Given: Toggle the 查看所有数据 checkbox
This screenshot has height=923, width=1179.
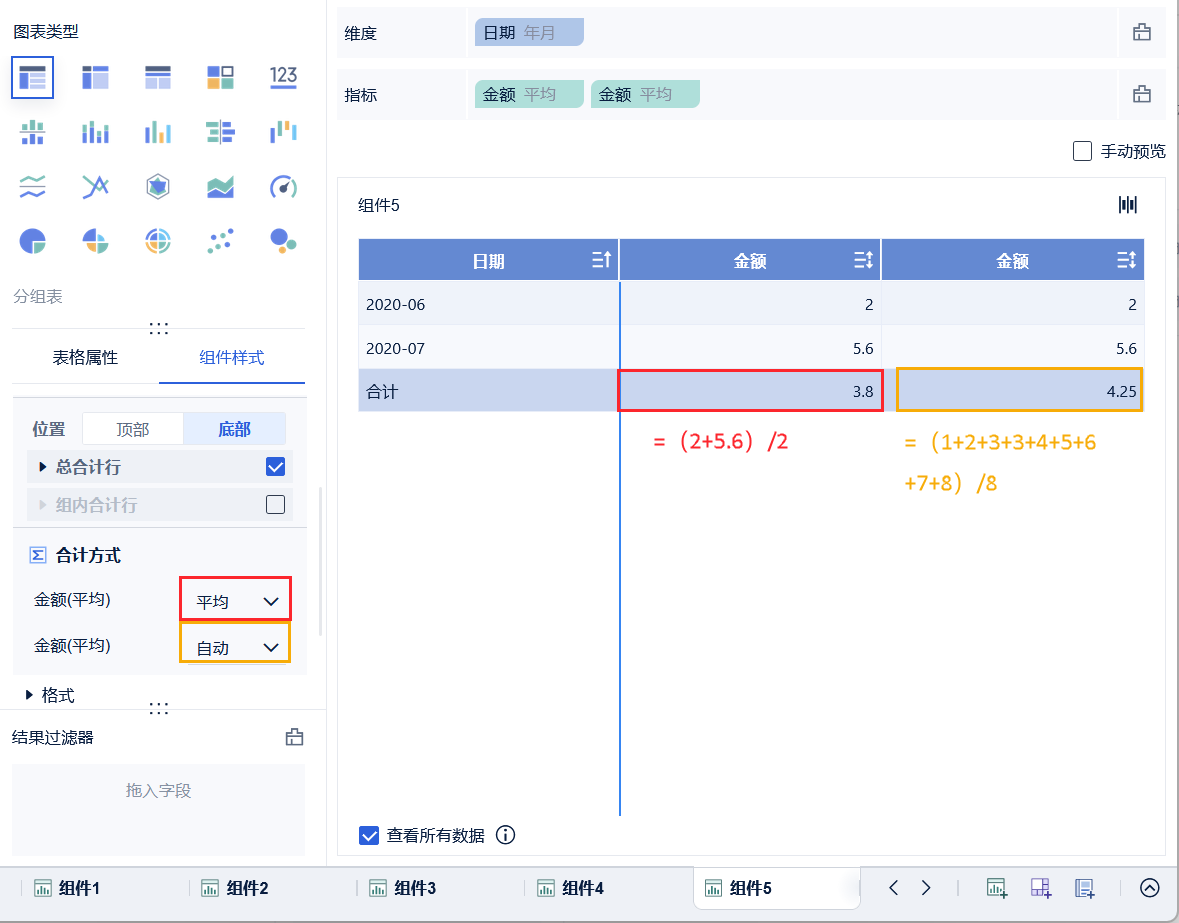Looking at the screenshot, I should pyautogui.click(x=368, y=835).
